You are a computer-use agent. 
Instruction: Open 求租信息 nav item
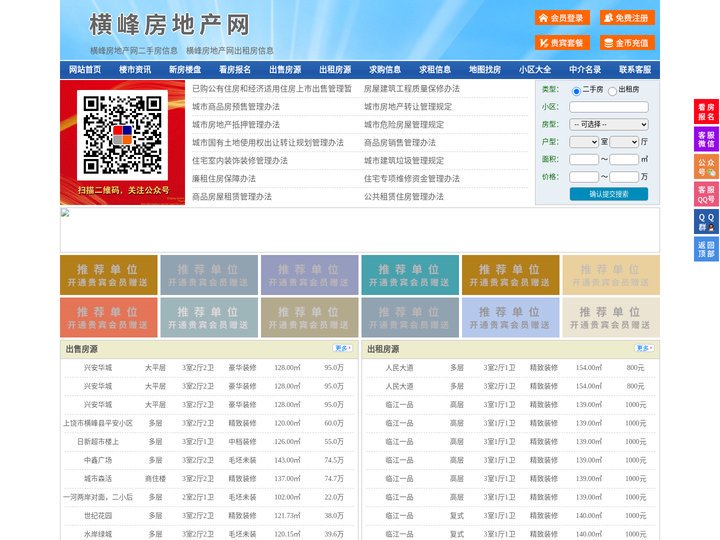click(435, 70)
